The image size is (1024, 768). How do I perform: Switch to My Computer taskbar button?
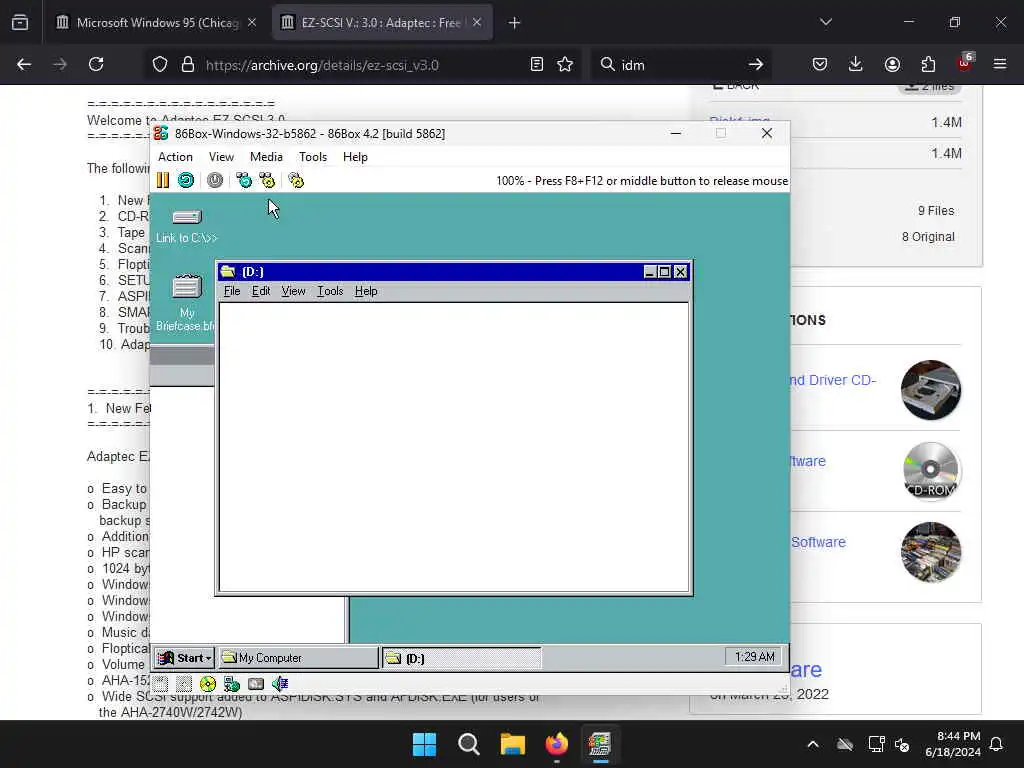click(298, 658)
